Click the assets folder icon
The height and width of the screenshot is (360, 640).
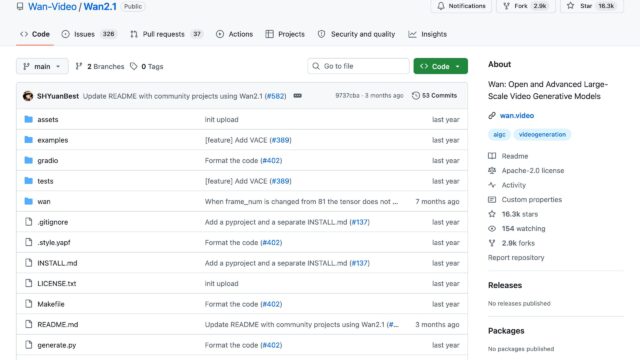point(29,119)
